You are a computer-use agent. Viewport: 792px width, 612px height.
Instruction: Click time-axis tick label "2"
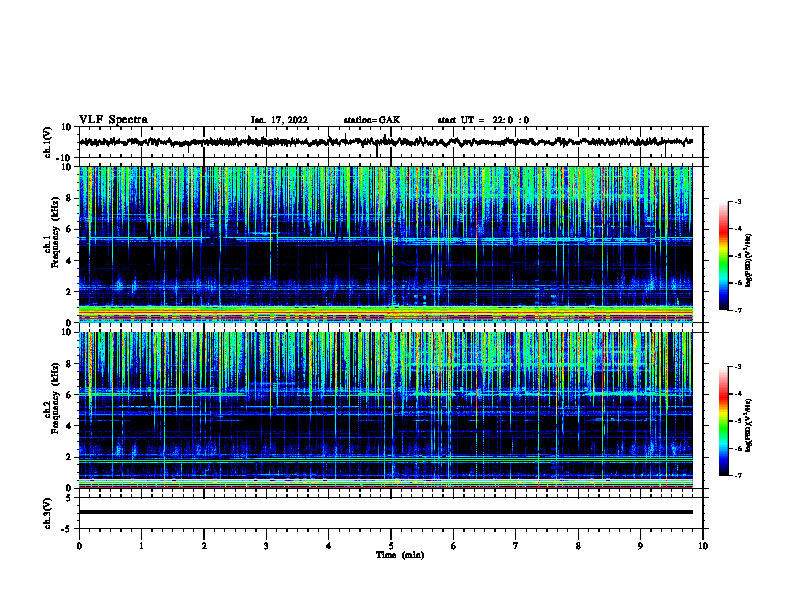(x=204, y=546)
